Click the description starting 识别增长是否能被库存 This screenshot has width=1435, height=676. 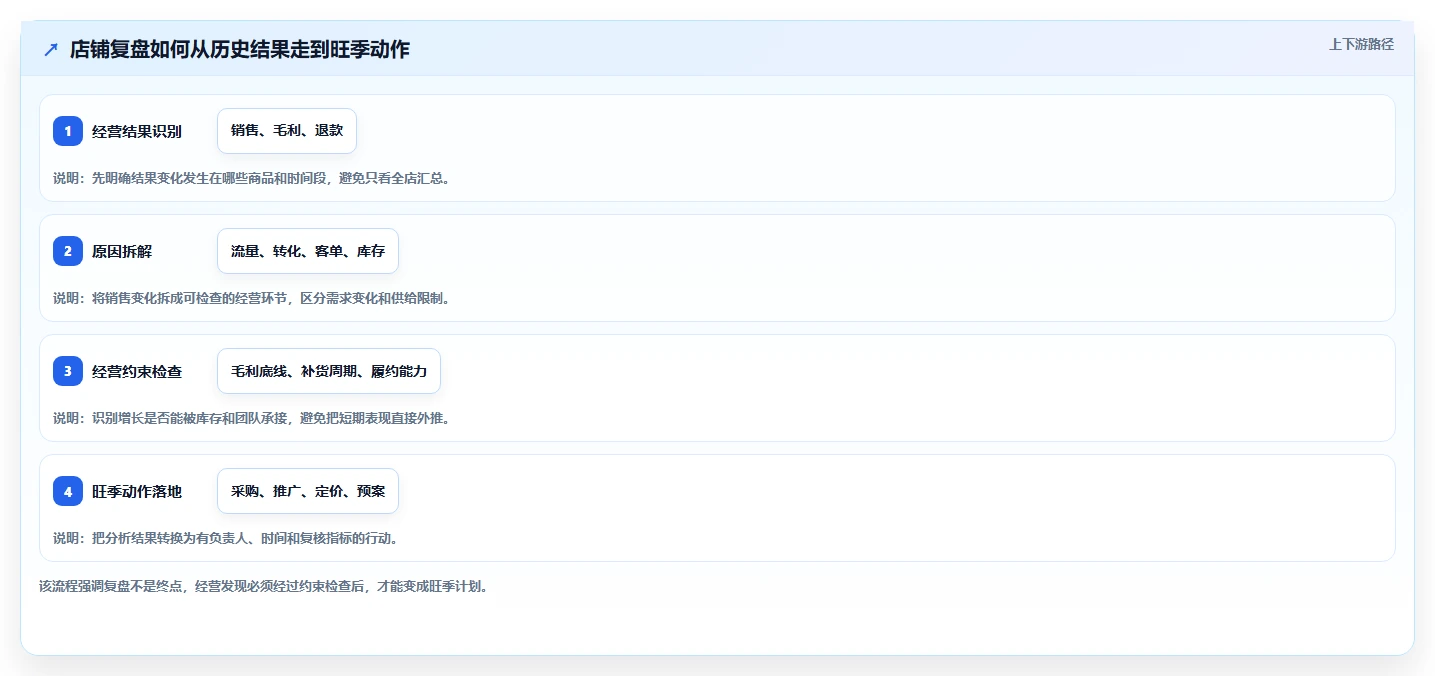(x=252, y=418)
